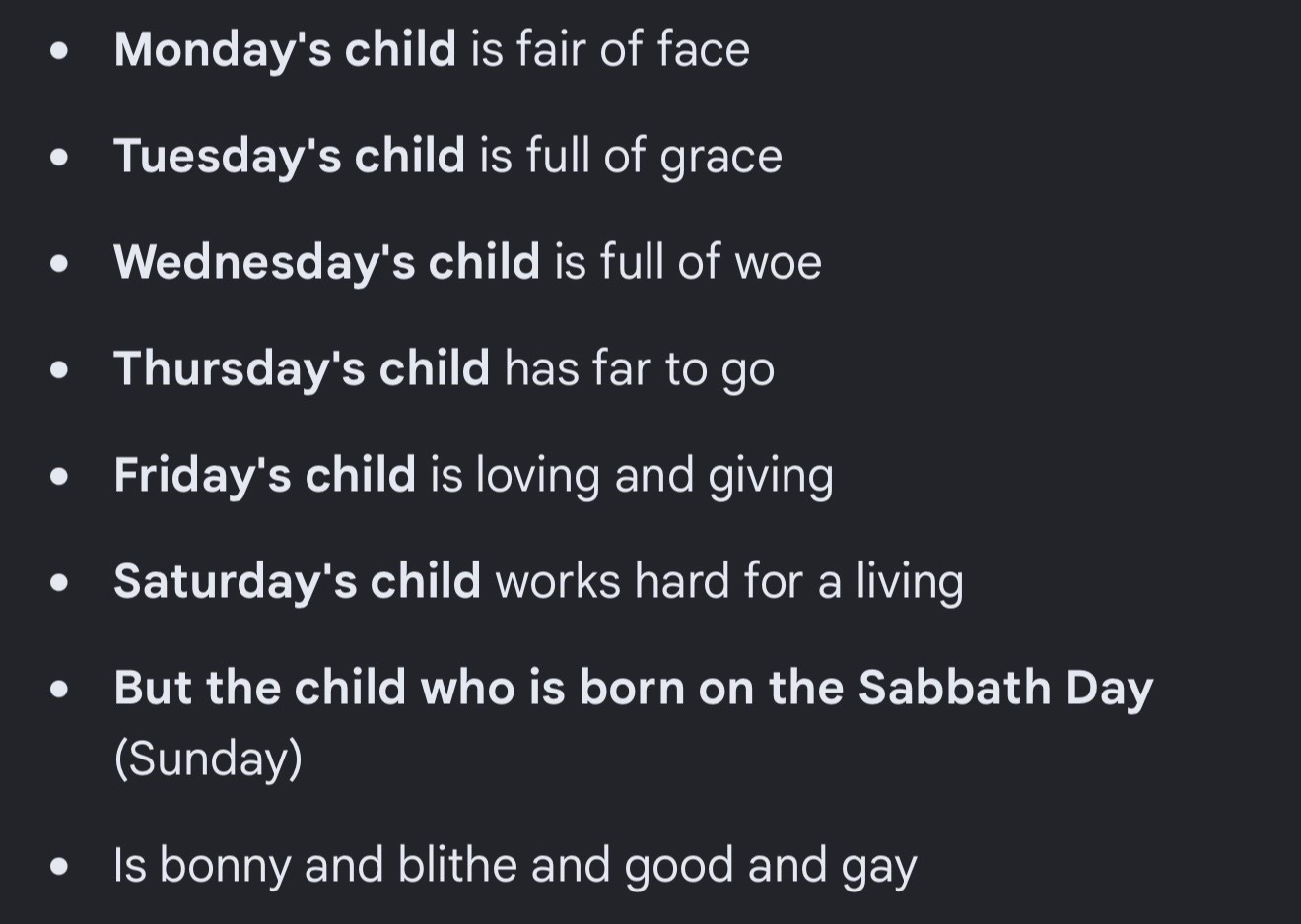1301x924 pixels.
Task: Click the bold "Tuesday's child" text
Action: pos(289,156)
